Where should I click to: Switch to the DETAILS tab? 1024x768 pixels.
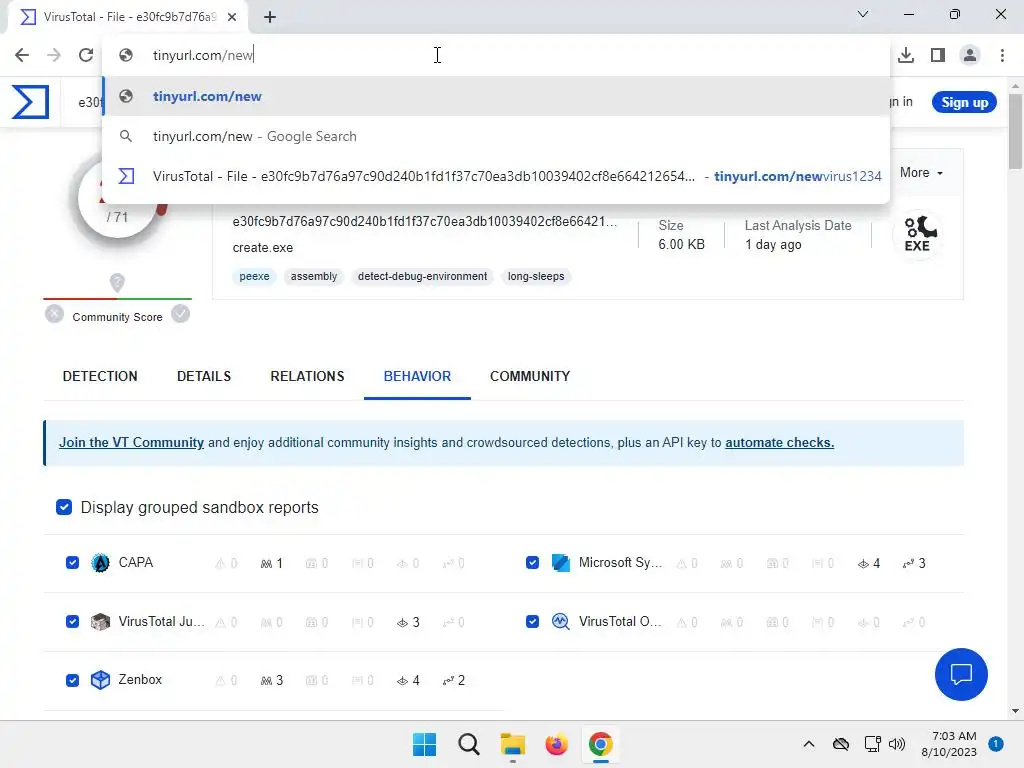204,376
